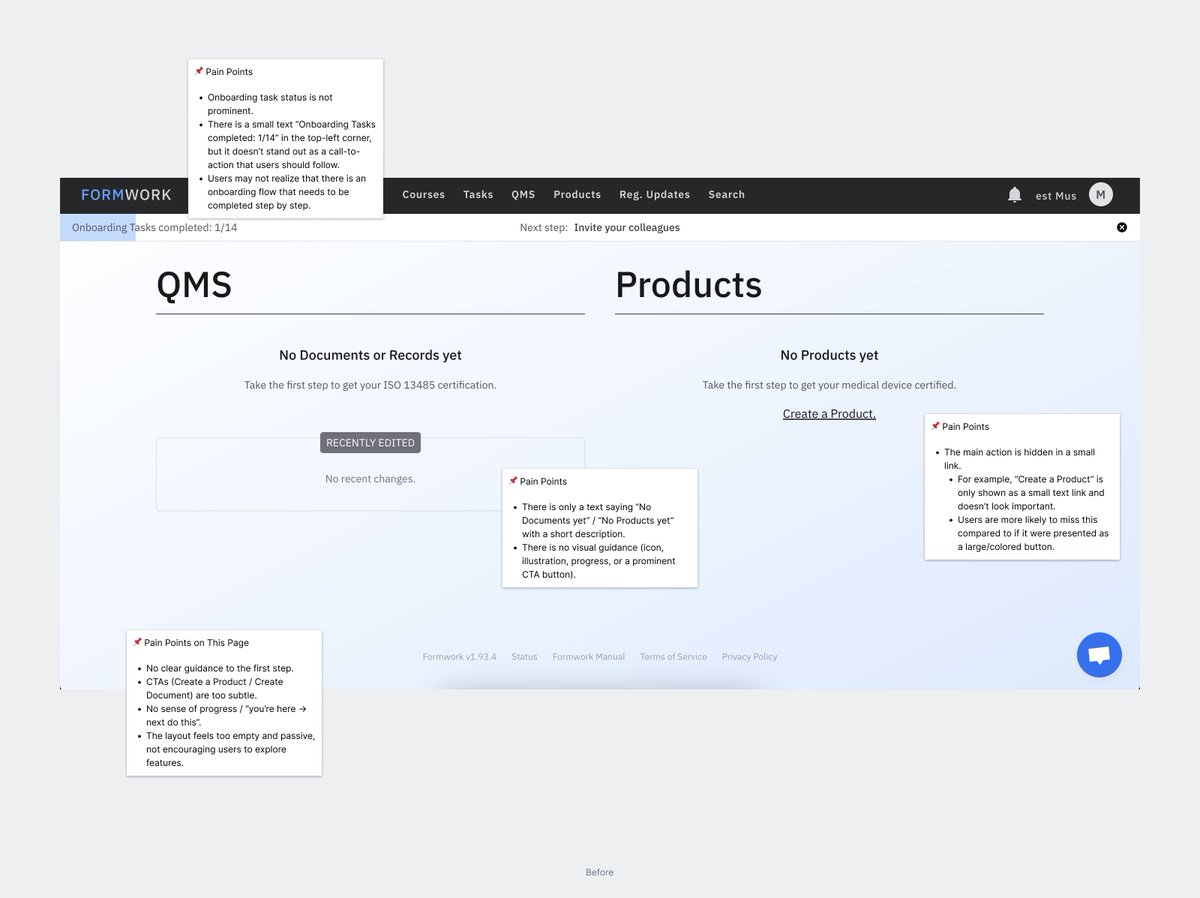
Task: Open the Formwork Manual footer link
Action: click(x=589, y=657)
